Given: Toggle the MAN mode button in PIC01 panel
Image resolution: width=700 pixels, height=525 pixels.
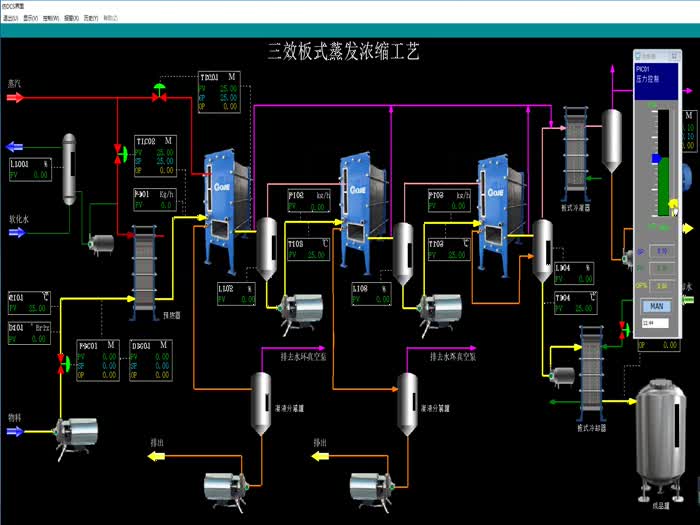Looking at the screenshot, I should tap(656, 306).
